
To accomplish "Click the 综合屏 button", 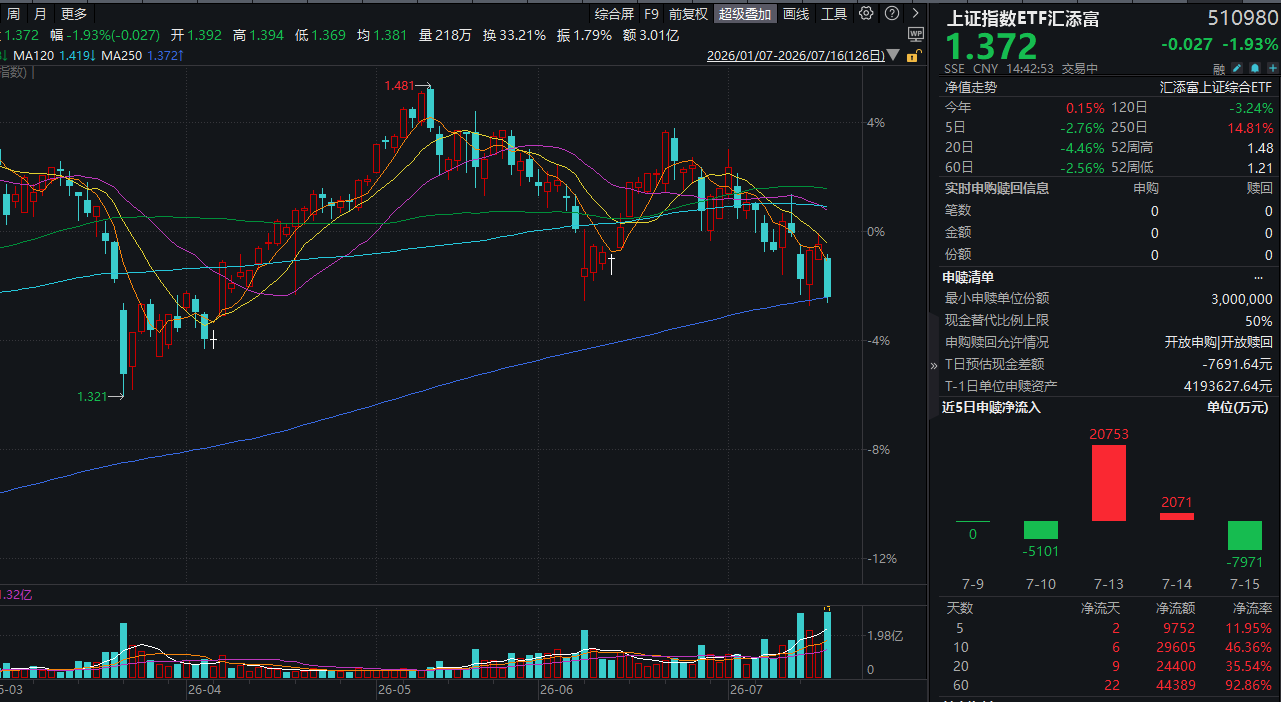I will (614, 14).
